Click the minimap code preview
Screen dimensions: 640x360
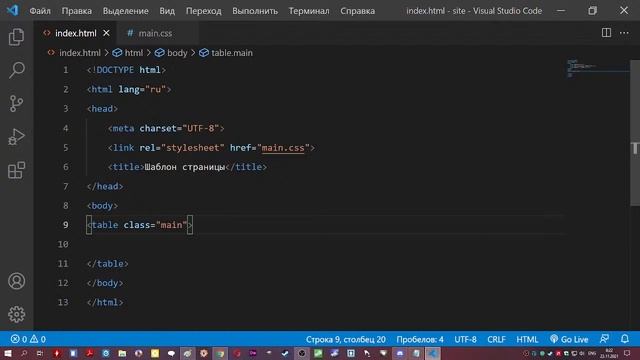597,68
